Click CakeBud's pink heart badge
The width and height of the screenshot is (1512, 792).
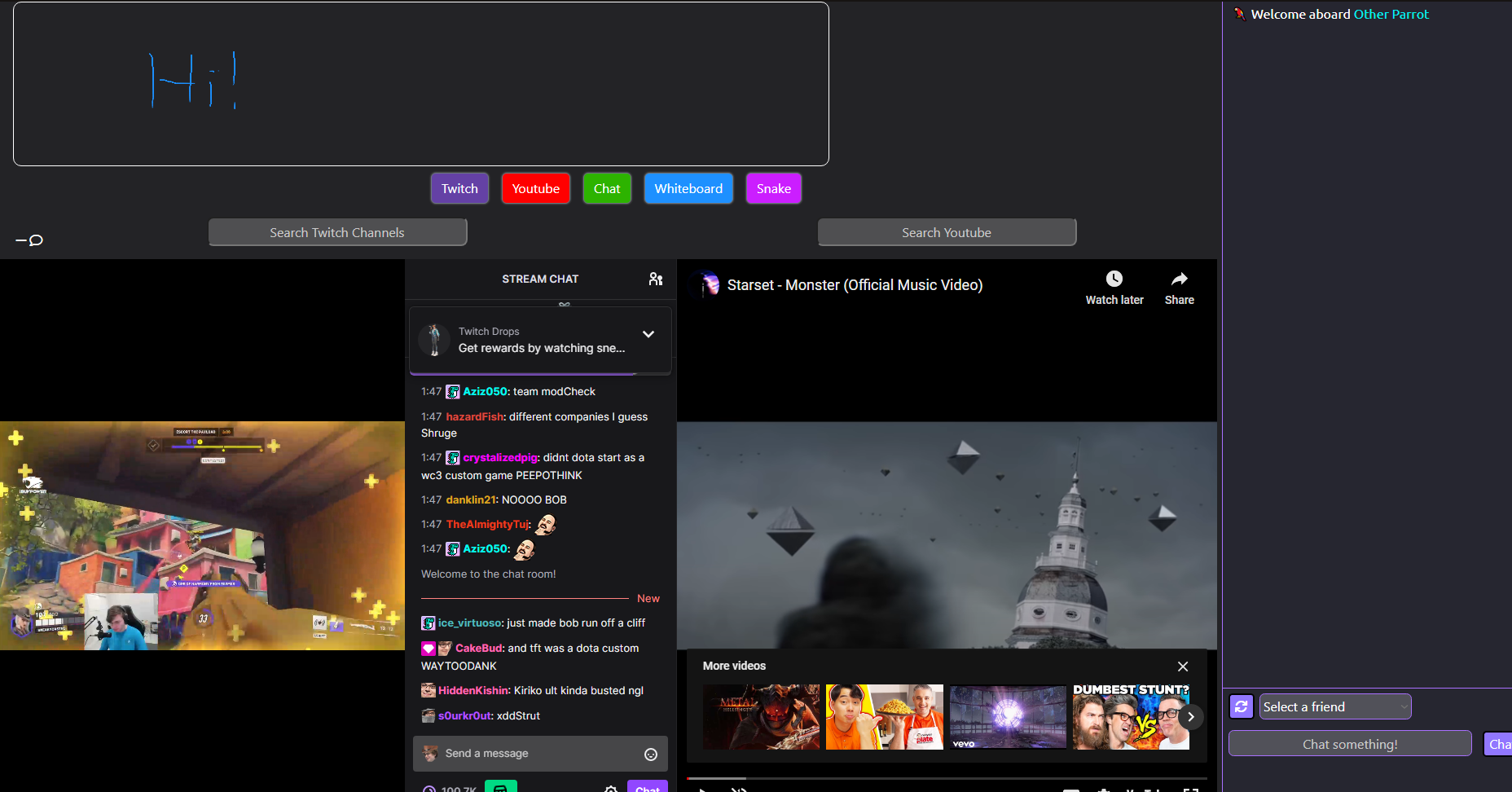[x=429, y=649]
